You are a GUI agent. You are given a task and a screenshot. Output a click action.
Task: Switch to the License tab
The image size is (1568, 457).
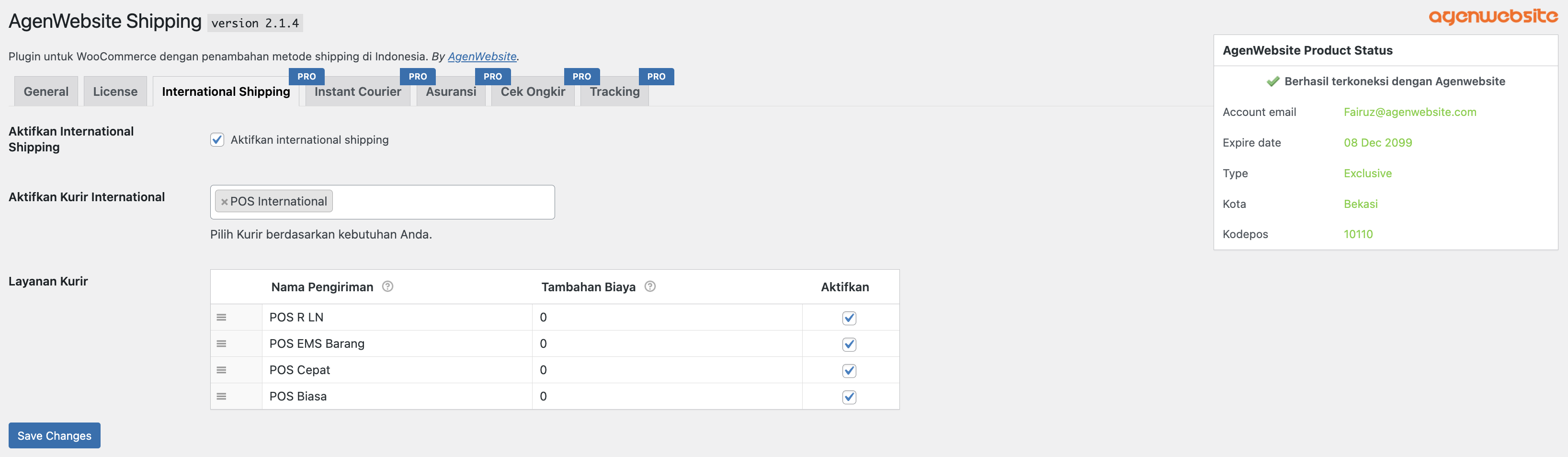pos(115,91)
